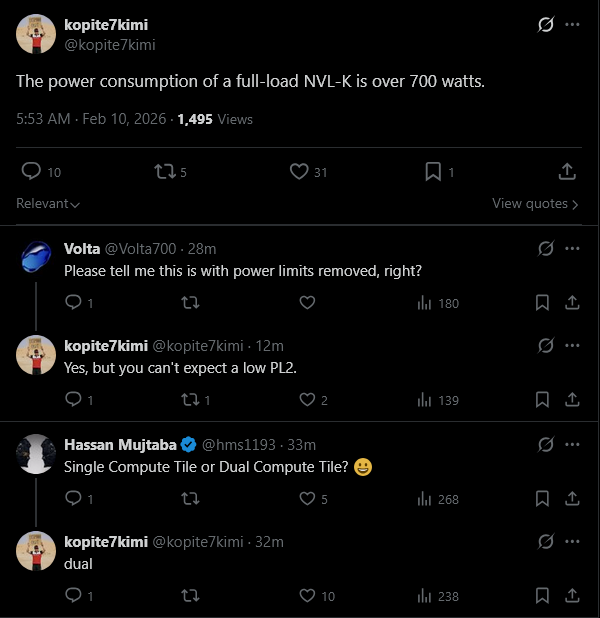Image resolution: width=600 pixels, height=618 pixels.
Task: Share the main post
Action: (567, 172)
